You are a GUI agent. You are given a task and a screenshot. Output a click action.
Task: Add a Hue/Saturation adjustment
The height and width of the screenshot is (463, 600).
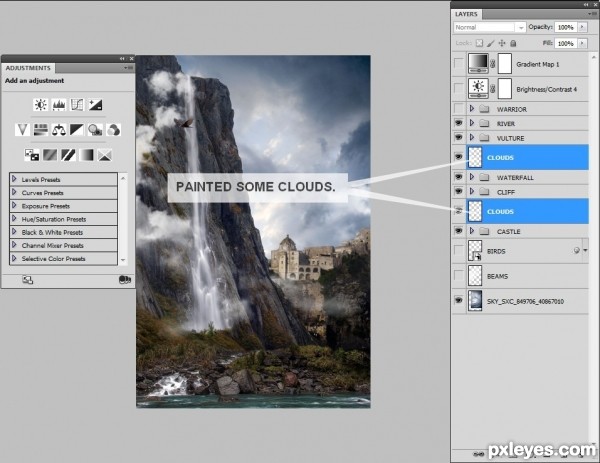point(41,130)
